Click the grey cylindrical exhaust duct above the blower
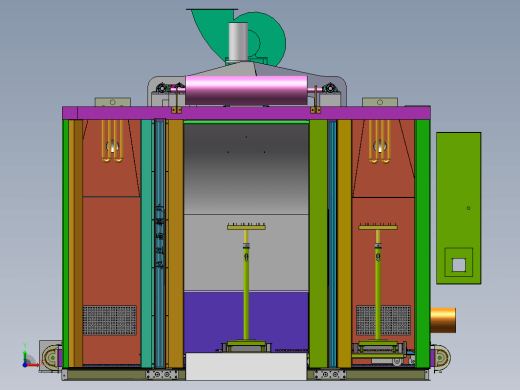 238,42
